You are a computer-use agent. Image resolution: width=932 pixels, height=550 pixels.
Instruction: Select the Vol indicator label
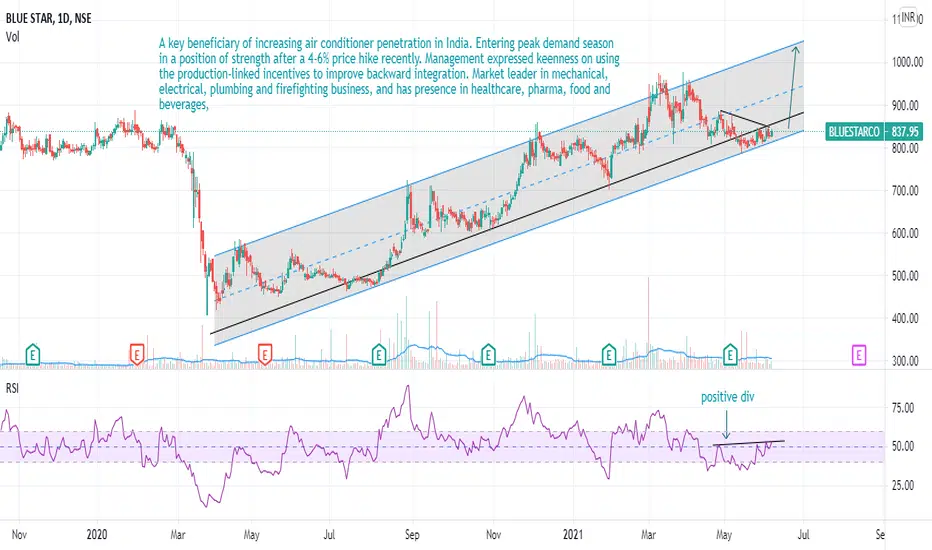tap(12, 37)
